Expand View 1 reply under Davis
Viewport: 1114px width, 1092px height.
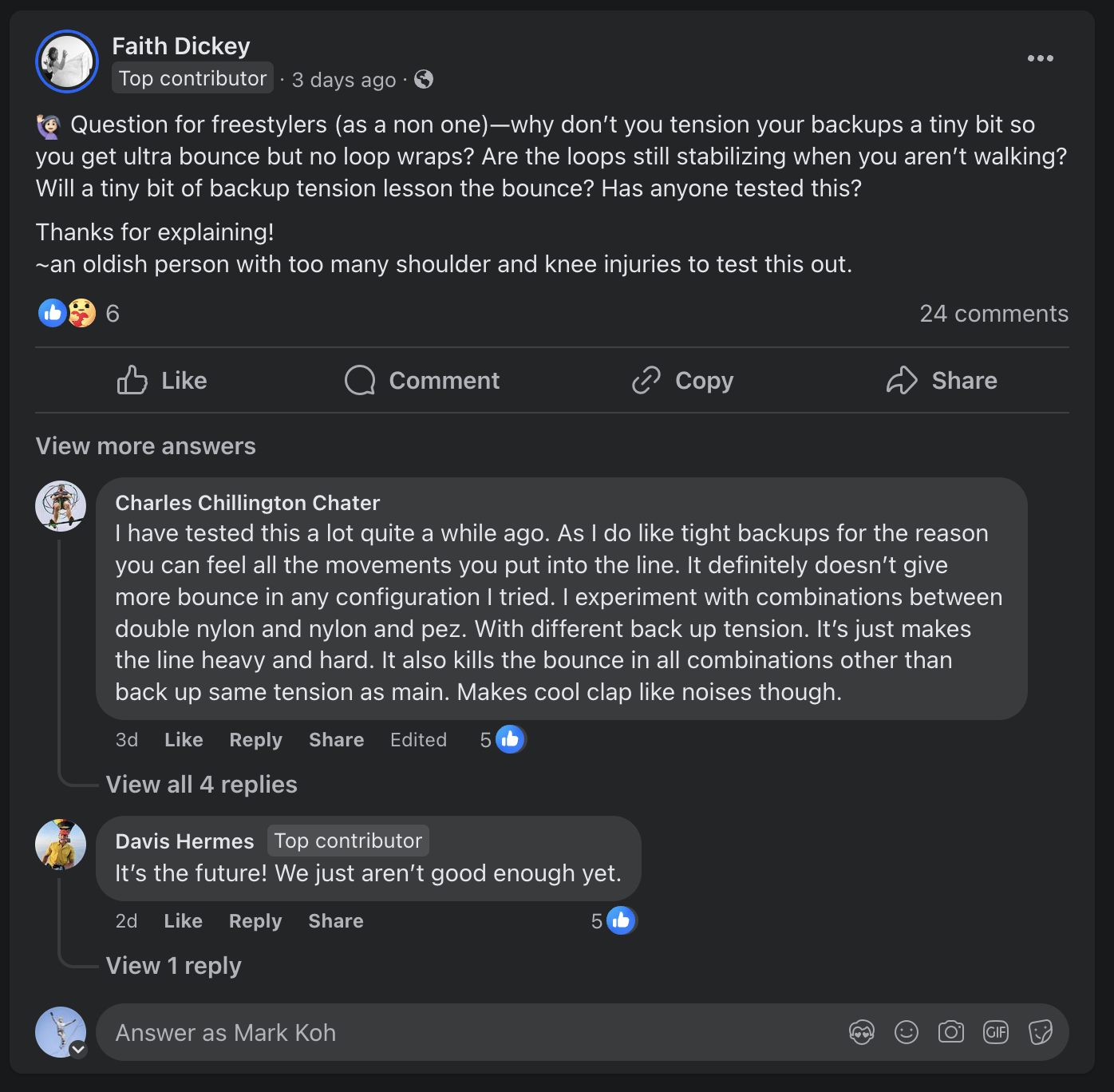coord(174,966)
